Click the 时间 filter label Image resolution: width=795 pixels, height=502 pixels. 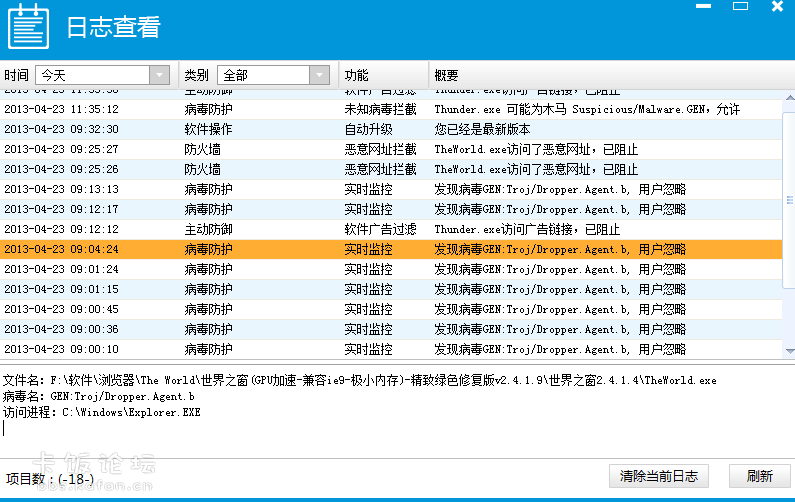pos(16,75)
